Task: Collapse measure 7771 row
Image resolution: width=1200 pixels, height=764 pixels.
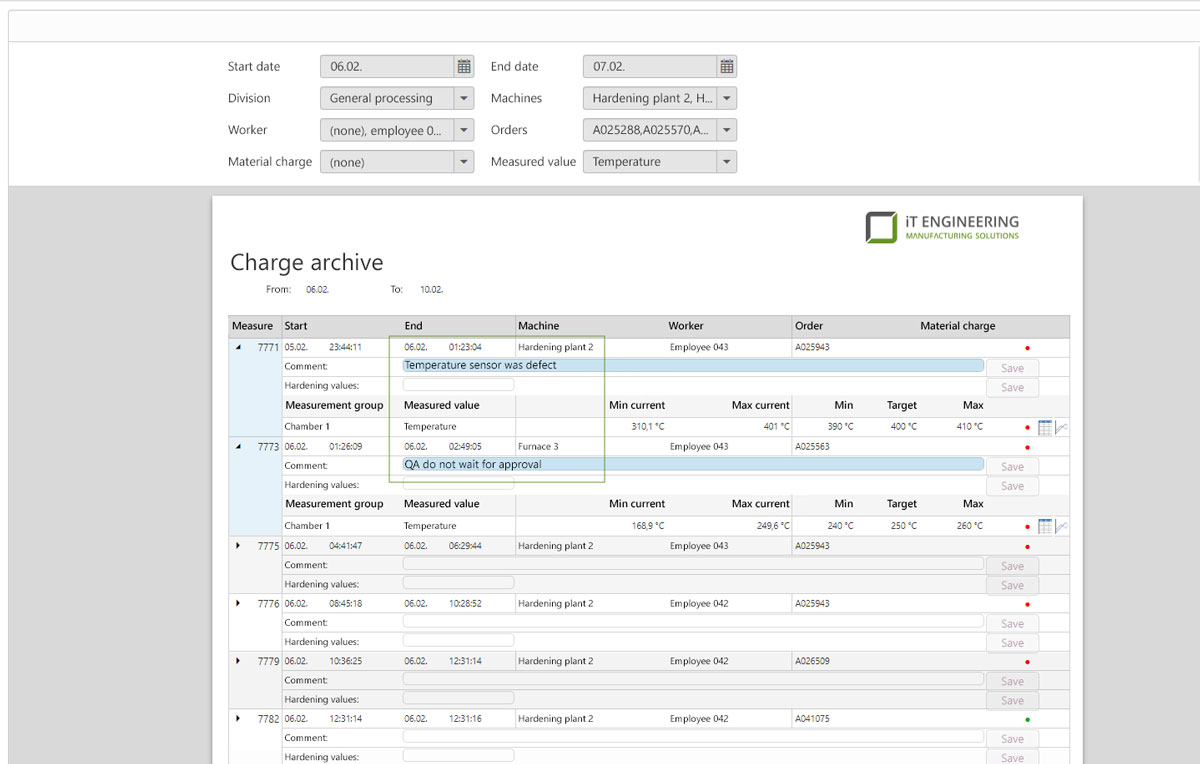Action: tap(238, 348)
